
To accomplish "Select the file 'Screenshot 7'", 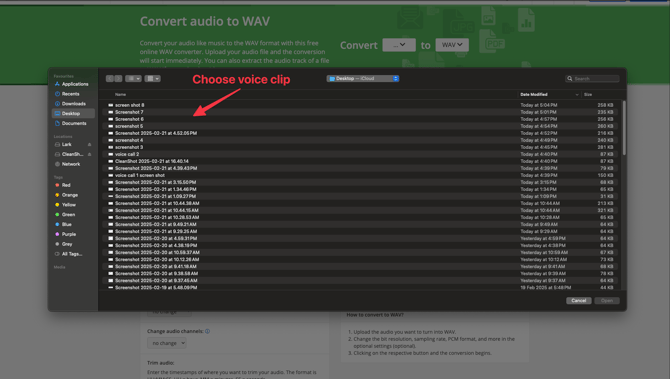I will [x=360, y=112].
